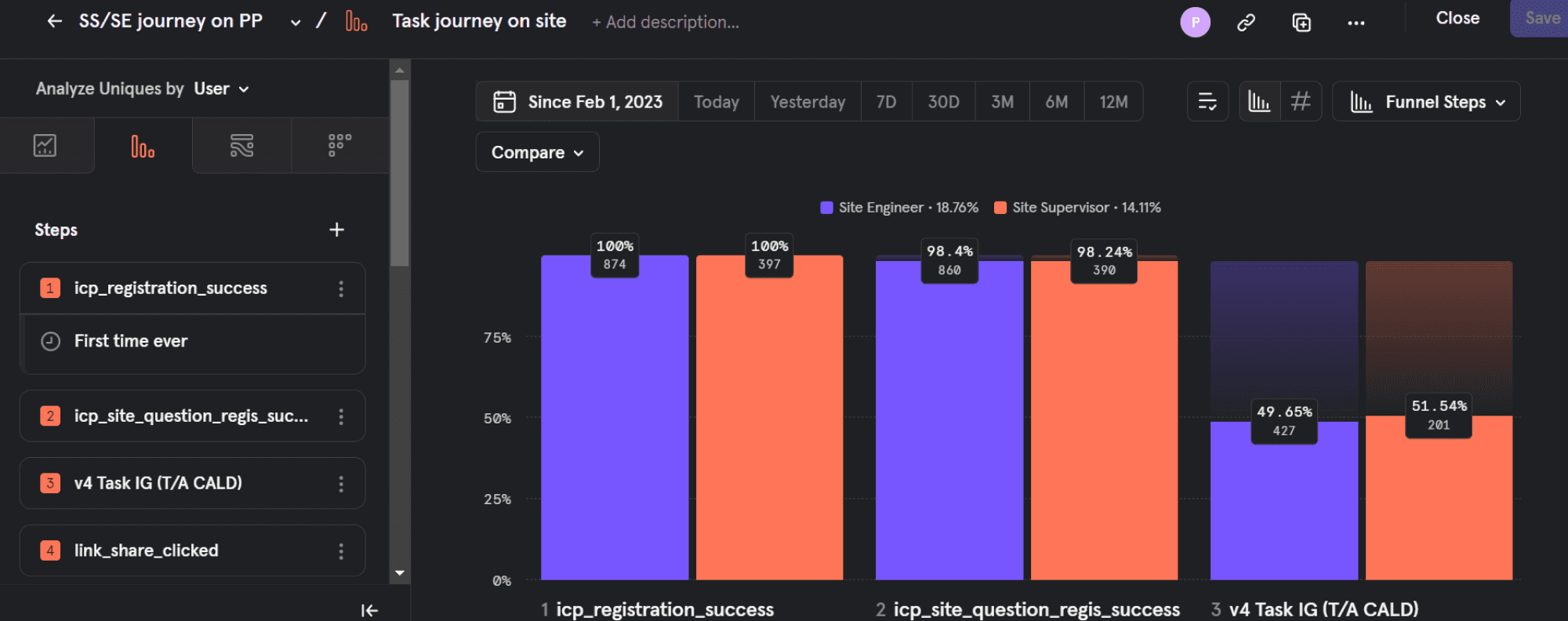The width and height of the screenshot is (1568, 621).
Task: Switch to the Funnels report tab
Action: coord(143,146)
